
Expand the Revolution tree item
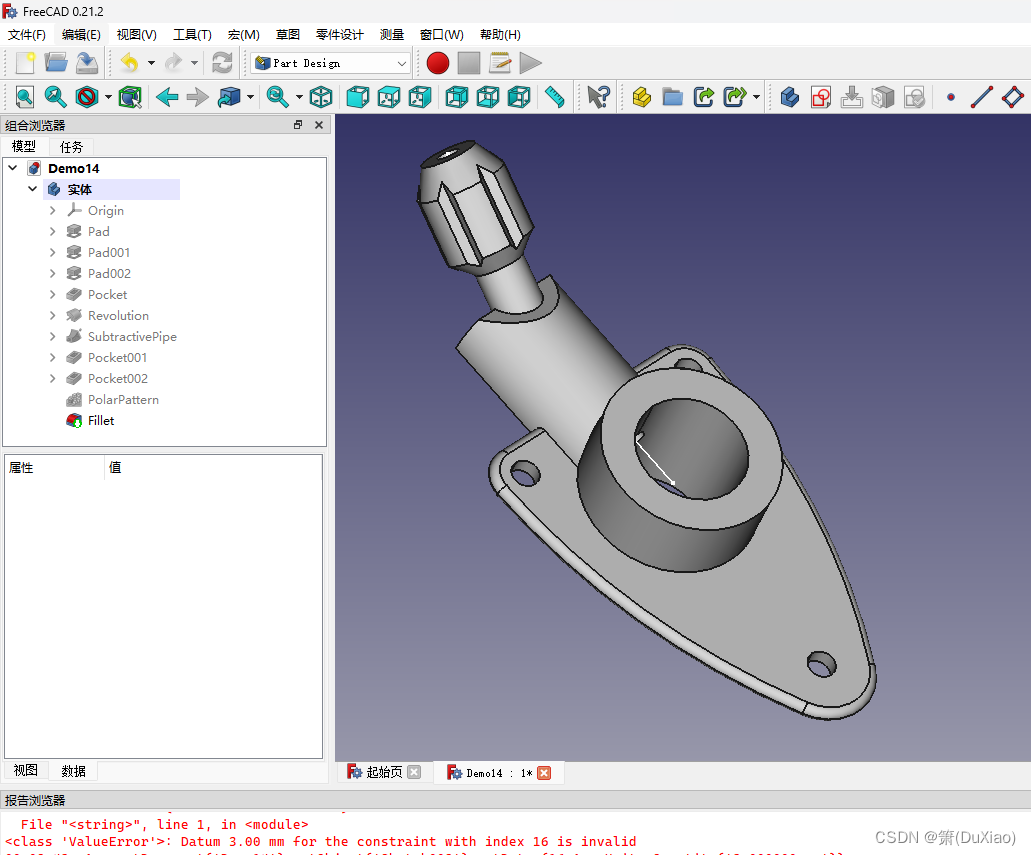click(x=53, y=316)
